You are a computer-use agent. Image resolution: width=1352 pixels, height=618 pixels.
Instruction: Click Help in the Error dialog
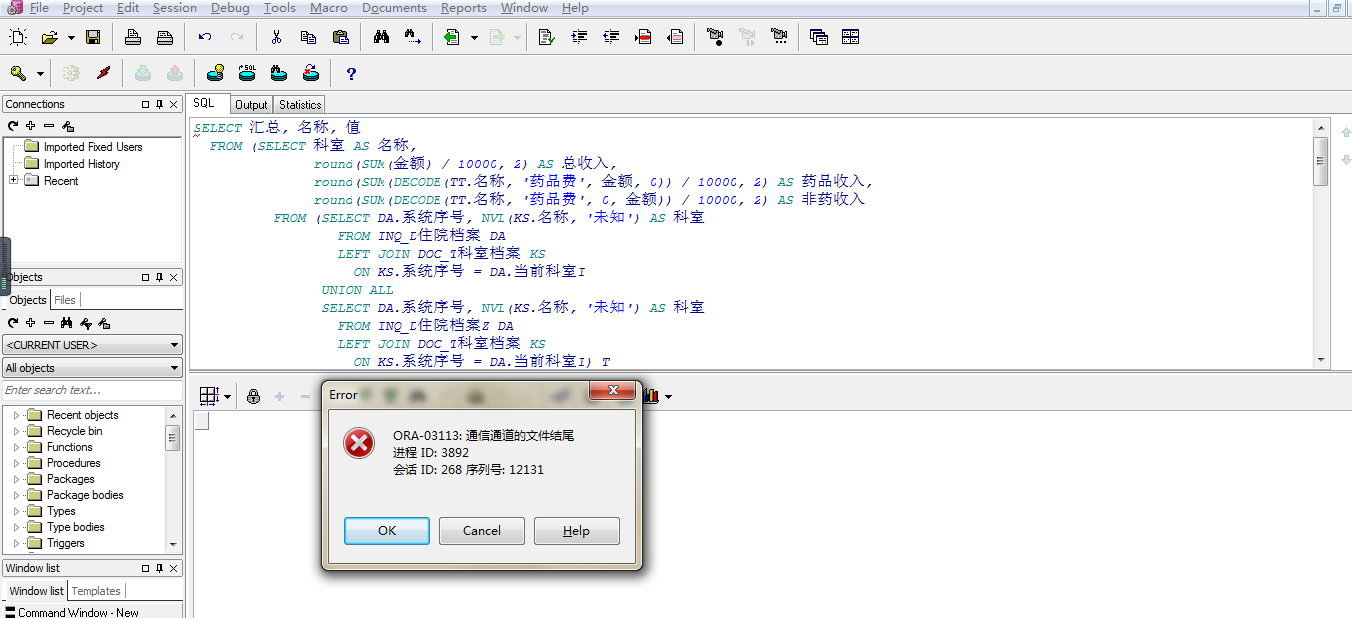tap(576, 531)
